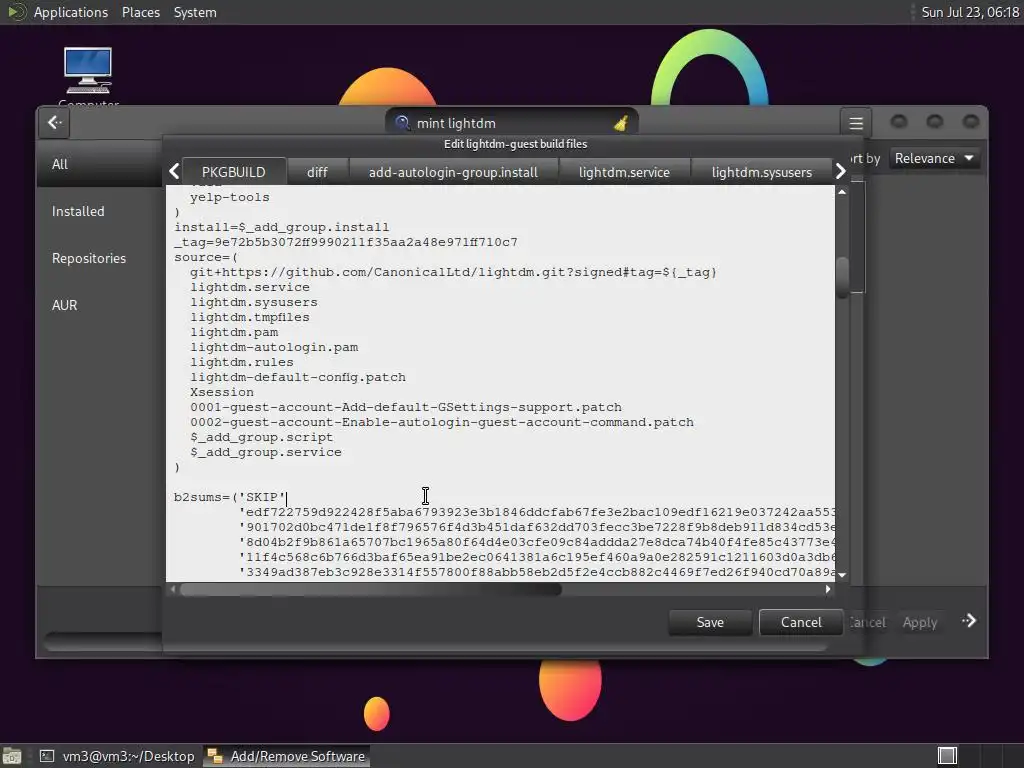Click the vertical scrollbar of the editor
This screenshot has height=768, width=1024.
point(842,278)
